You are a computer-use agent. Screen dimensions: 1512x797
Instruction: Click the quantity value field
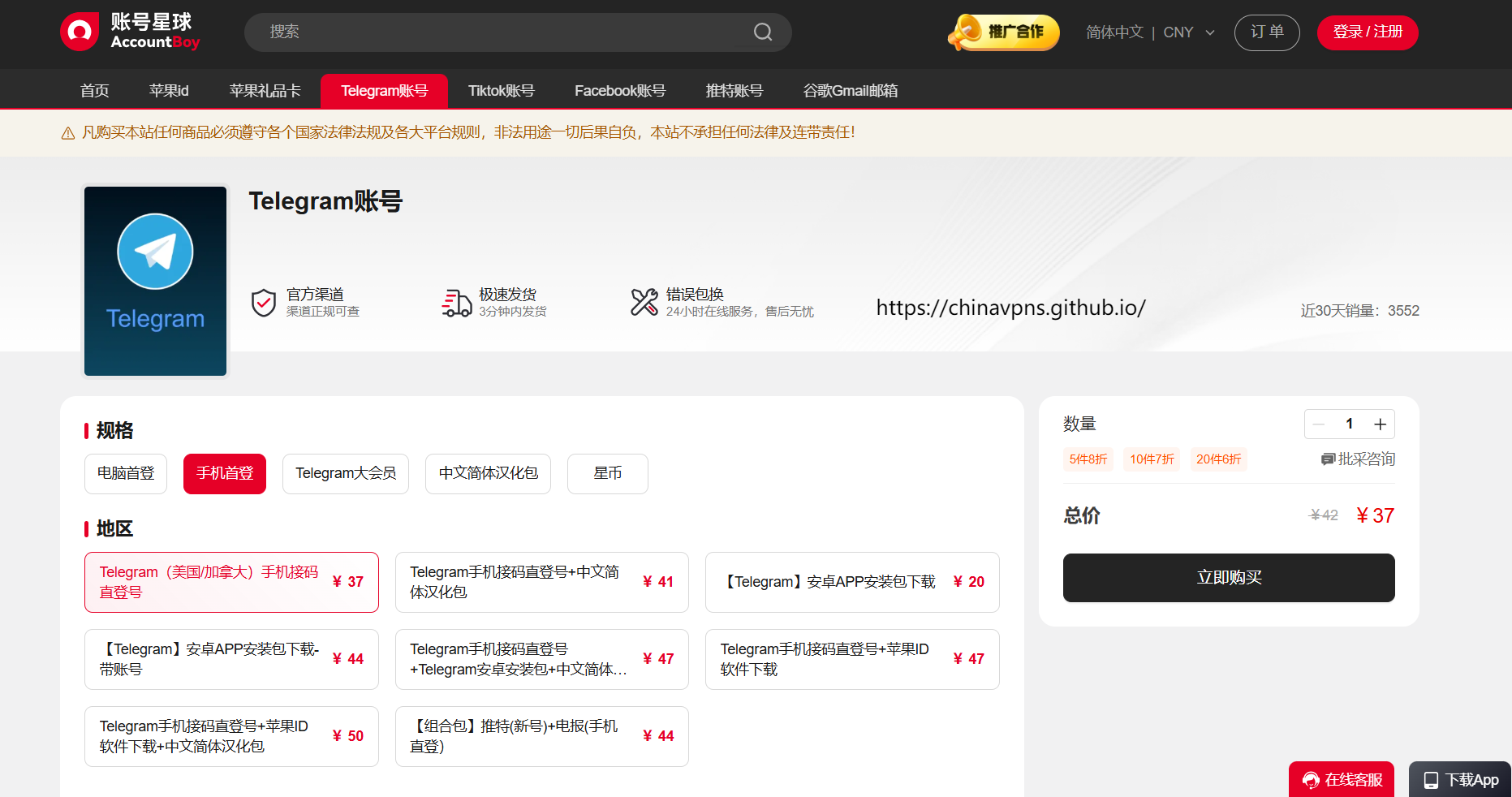[x=1349, y=424]
